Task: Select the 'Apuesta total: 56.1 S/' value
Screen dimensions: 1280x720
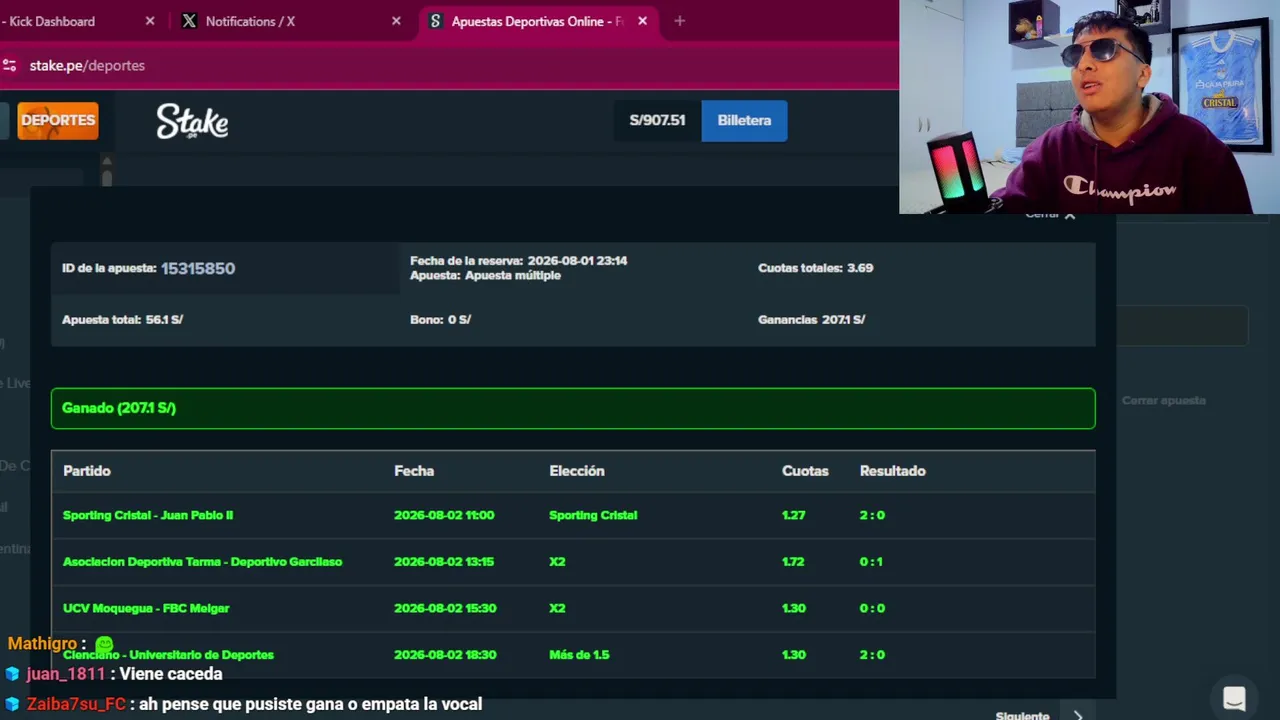Action: [122, 320]
